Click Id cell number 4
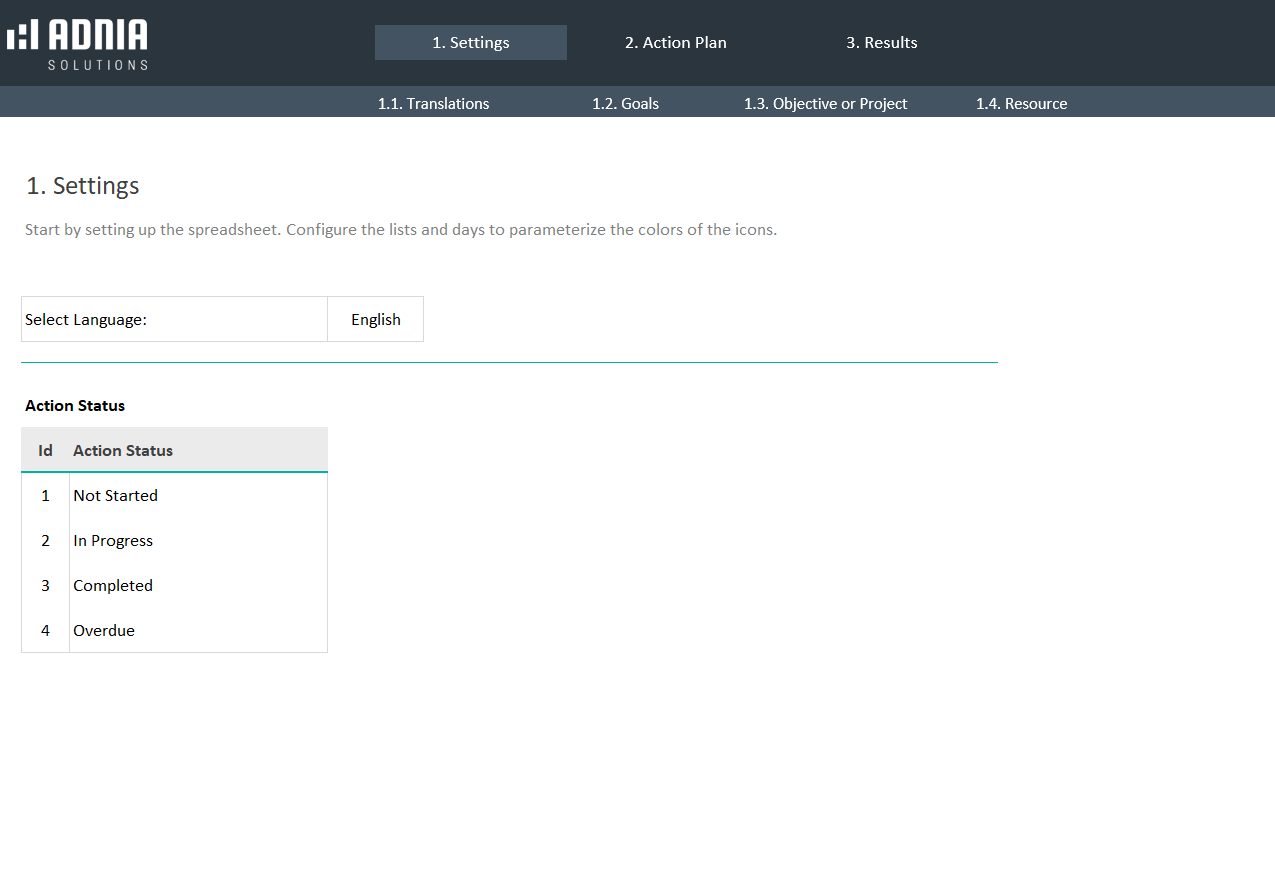 [45, 631]
